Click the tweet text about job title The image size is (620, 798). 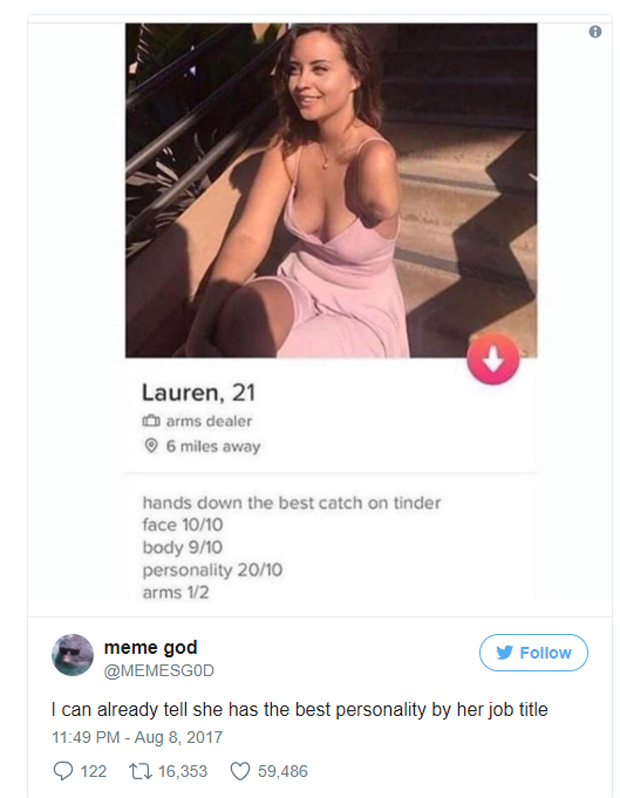[299, 709]
